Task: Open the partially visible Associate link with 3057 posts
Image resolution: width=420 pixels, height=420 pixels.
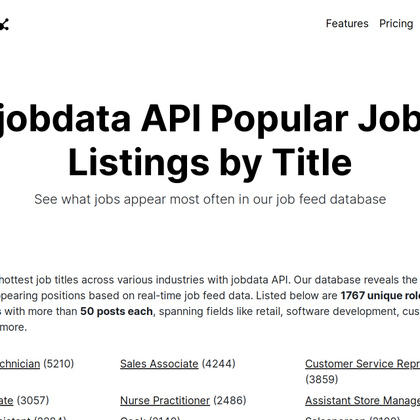Action: tap(7, 400)
